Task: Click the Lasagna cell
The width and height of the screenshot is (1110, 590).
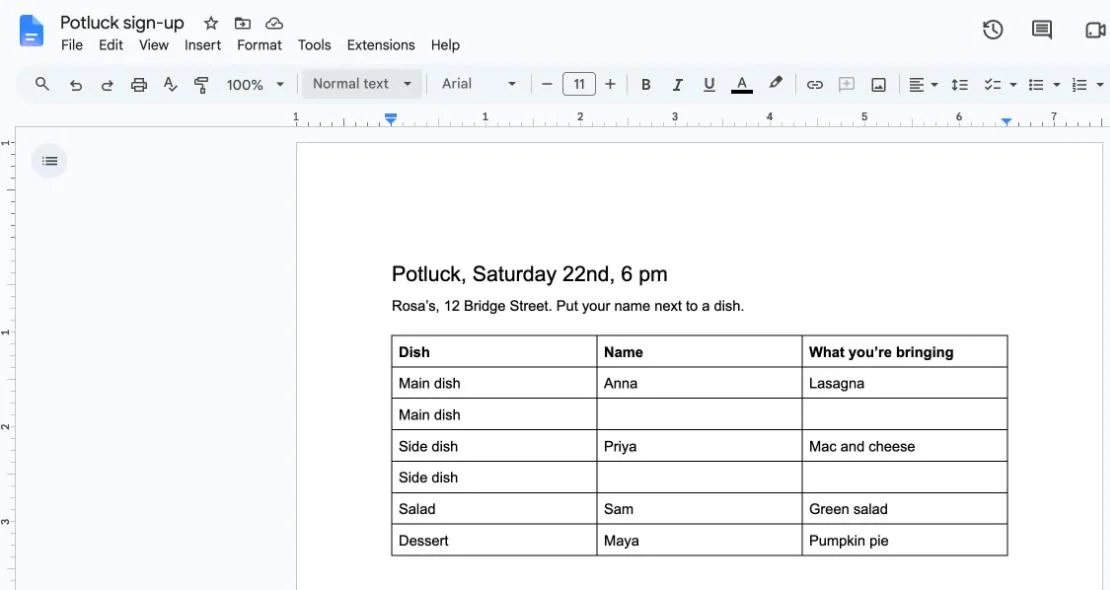Action: (x=905, y=382)
